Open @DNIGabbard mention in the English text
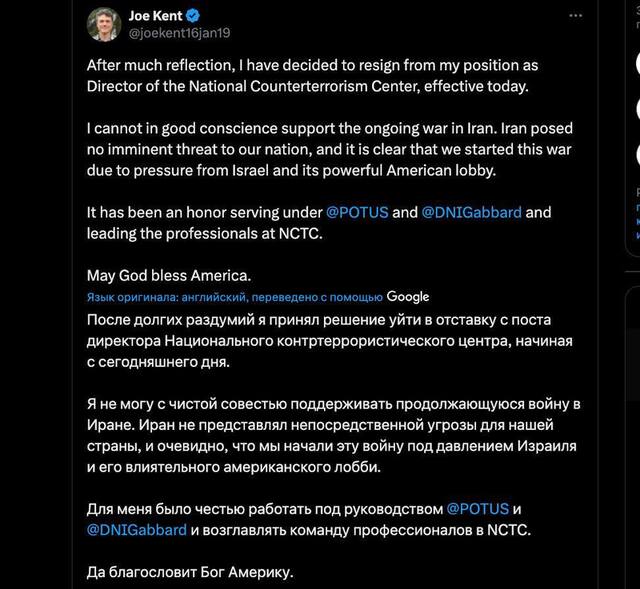This screenshot has width=640, height=589. point(472,212)
